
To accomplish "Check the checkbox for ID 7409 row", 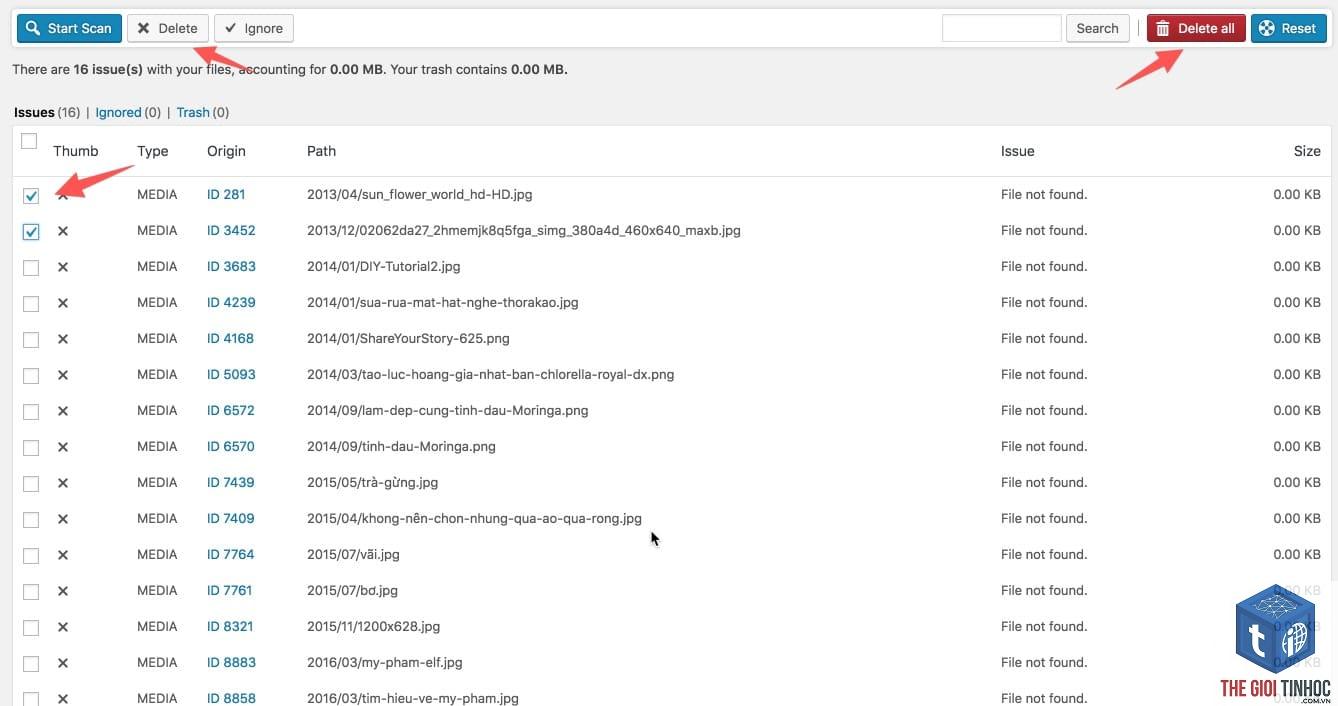I will 31,520.
